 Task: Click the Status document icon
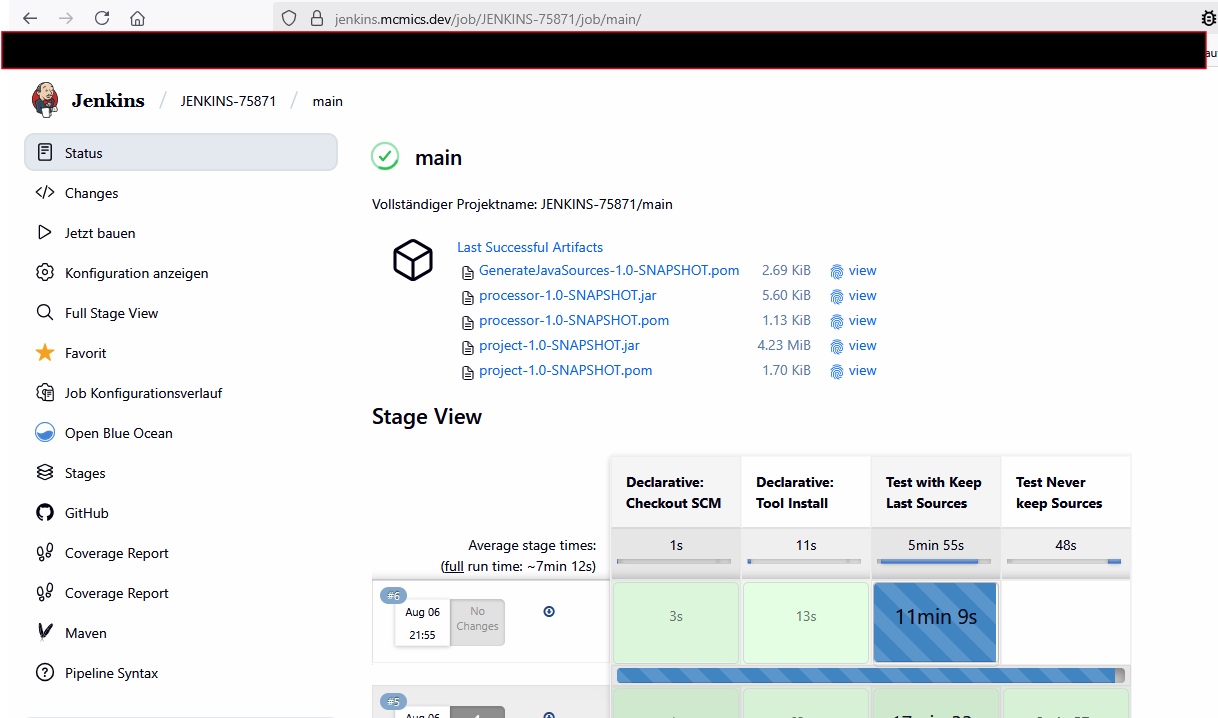click(44, 152)
